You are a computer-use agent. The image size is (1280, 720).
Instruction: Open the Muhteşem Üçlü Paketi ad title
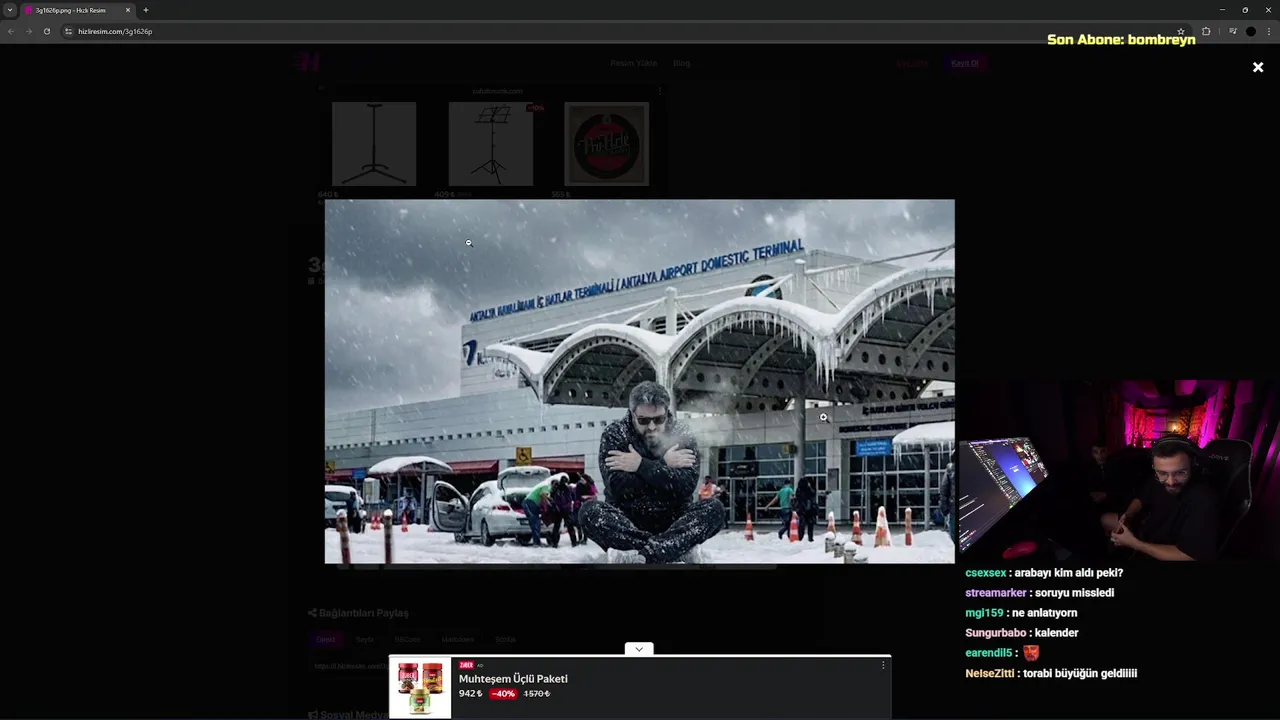513,679
